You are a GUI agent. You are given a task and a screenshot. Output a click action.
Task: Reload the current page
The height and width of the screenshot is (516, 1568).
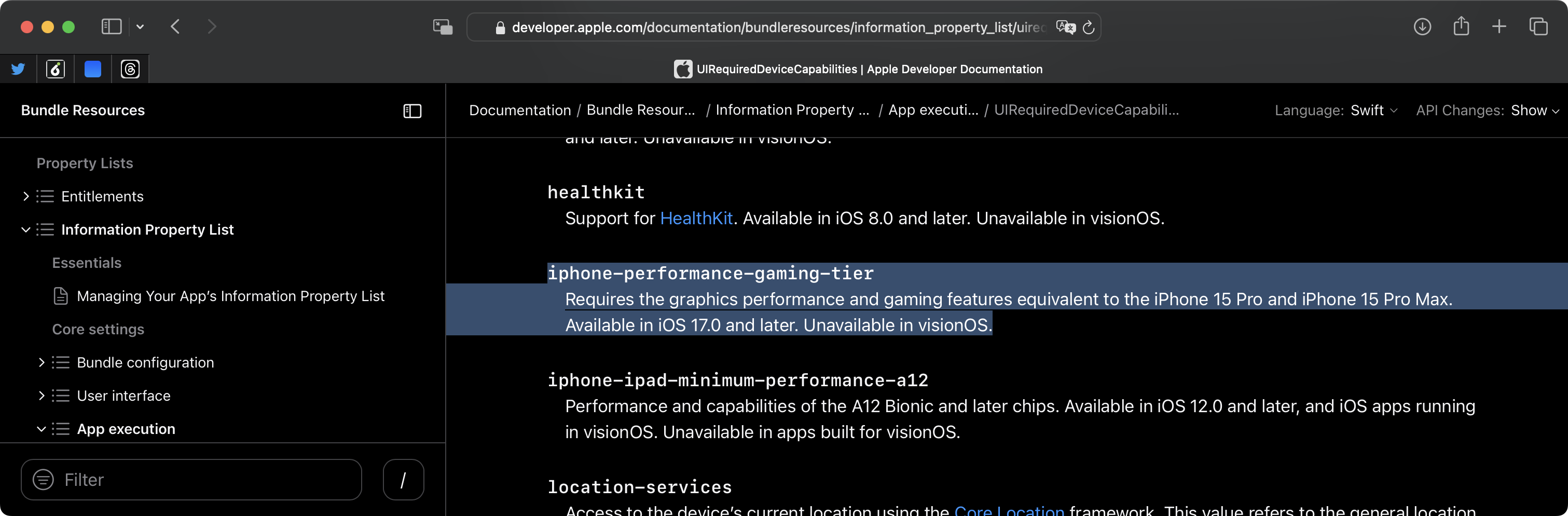(x=1089, y=28)
